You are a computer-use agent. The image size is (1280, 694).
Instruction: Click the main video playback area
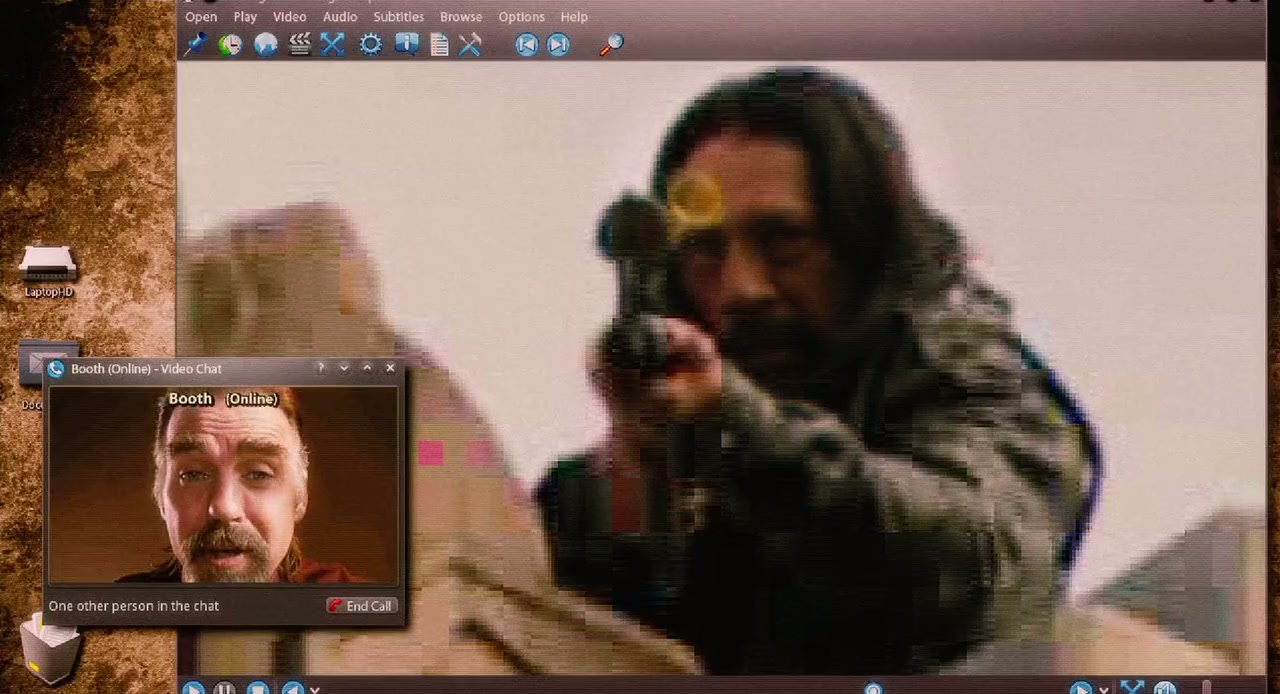tap(722, 368)
